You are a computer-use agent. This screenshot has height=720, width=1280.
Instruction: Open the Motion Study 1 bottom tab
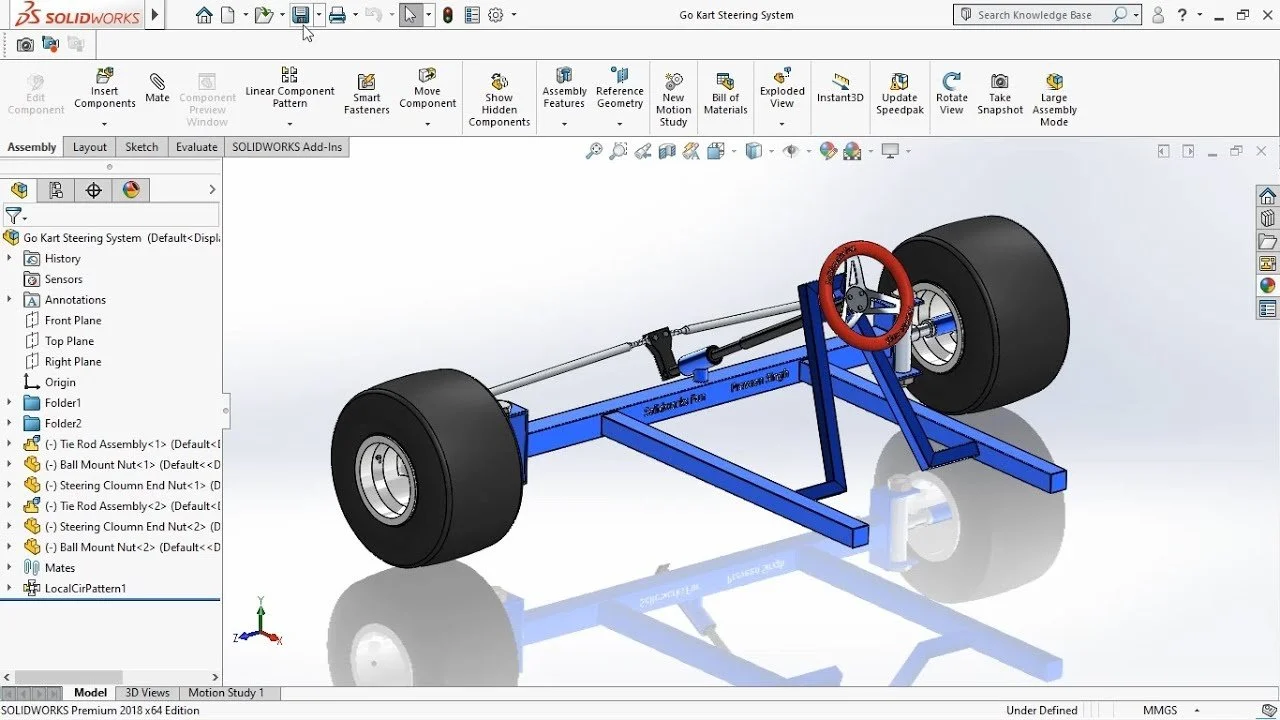[226, 693]
